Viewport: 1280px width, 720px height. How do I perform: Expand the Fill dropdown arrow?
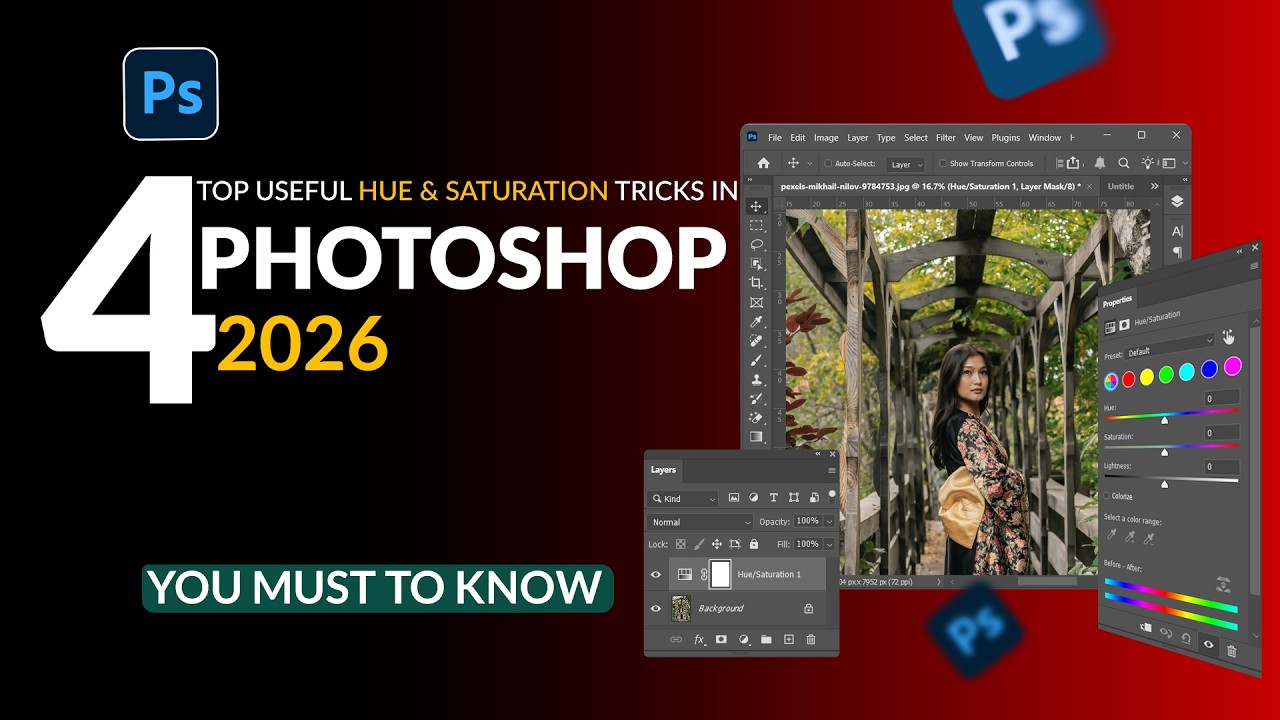829,544
